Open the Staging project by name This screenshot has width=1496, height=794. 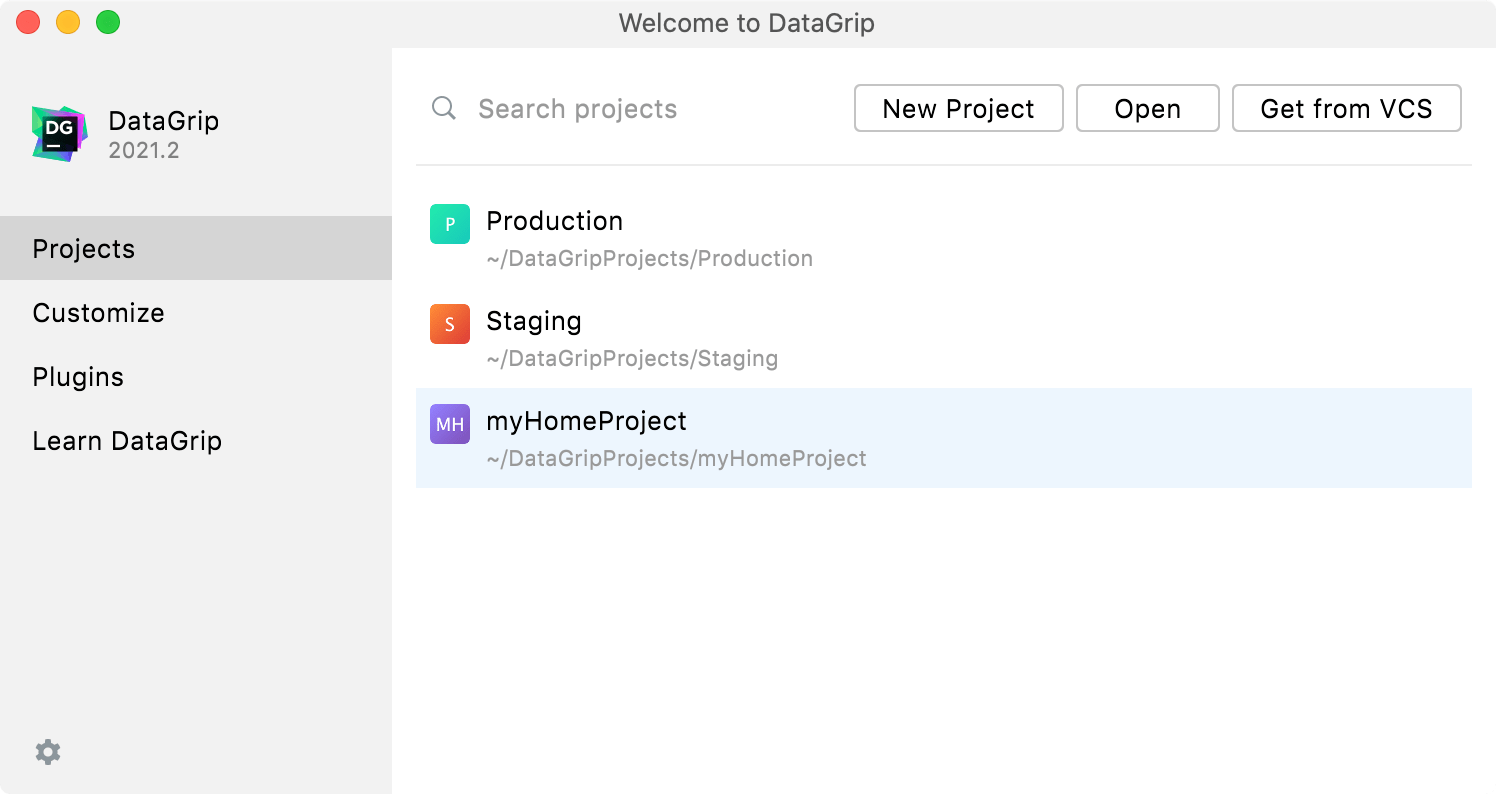pyautogui.click(x=533, y=321)
